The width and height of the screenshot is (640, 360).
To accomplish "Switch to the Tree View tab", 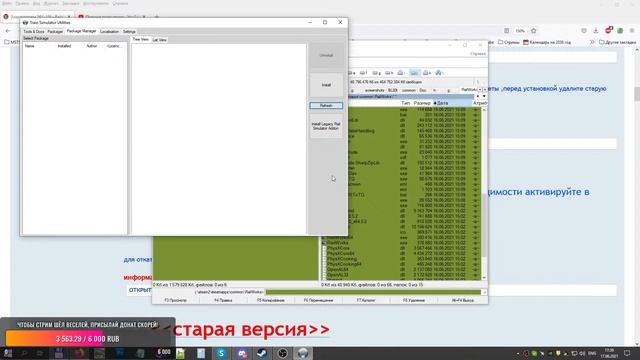I will 140,40.
